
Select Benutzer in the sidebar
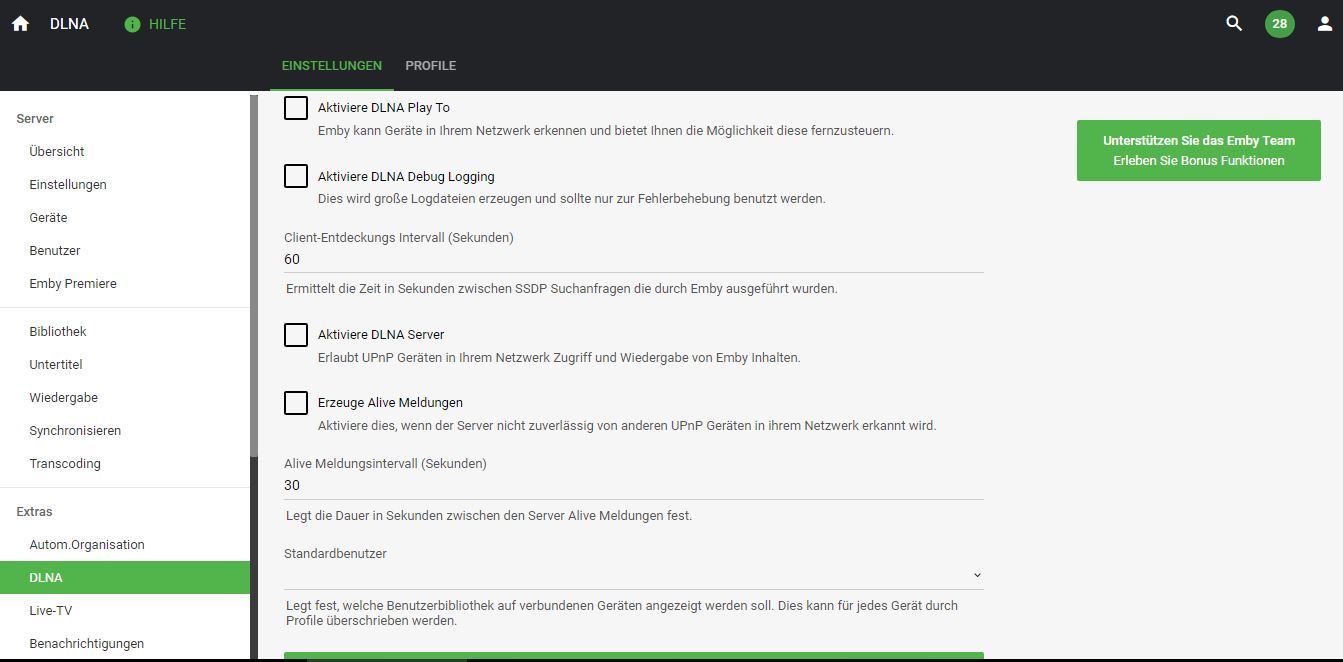(125, 251)
